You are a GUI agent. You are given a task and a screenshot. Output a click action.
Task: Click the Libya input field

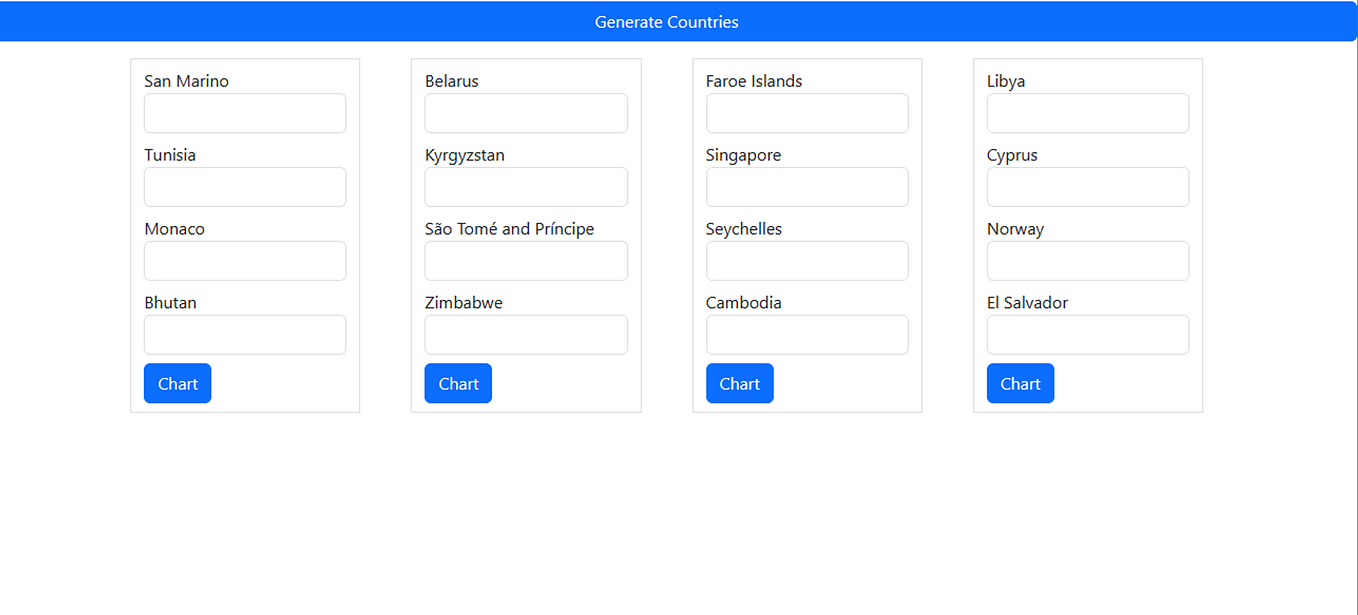(x=1087, y=113)
